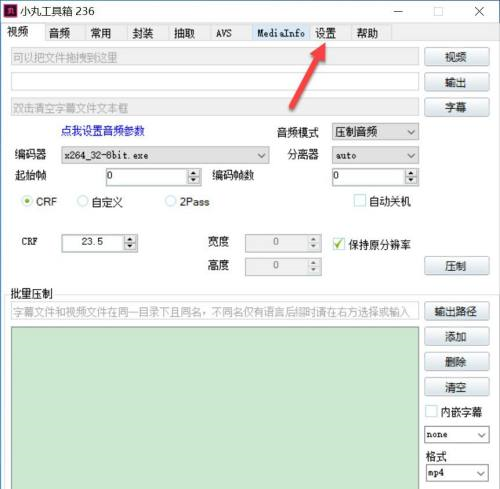Enable the 自动关机 auto shutdown checkbox

(x=359, y=201)
